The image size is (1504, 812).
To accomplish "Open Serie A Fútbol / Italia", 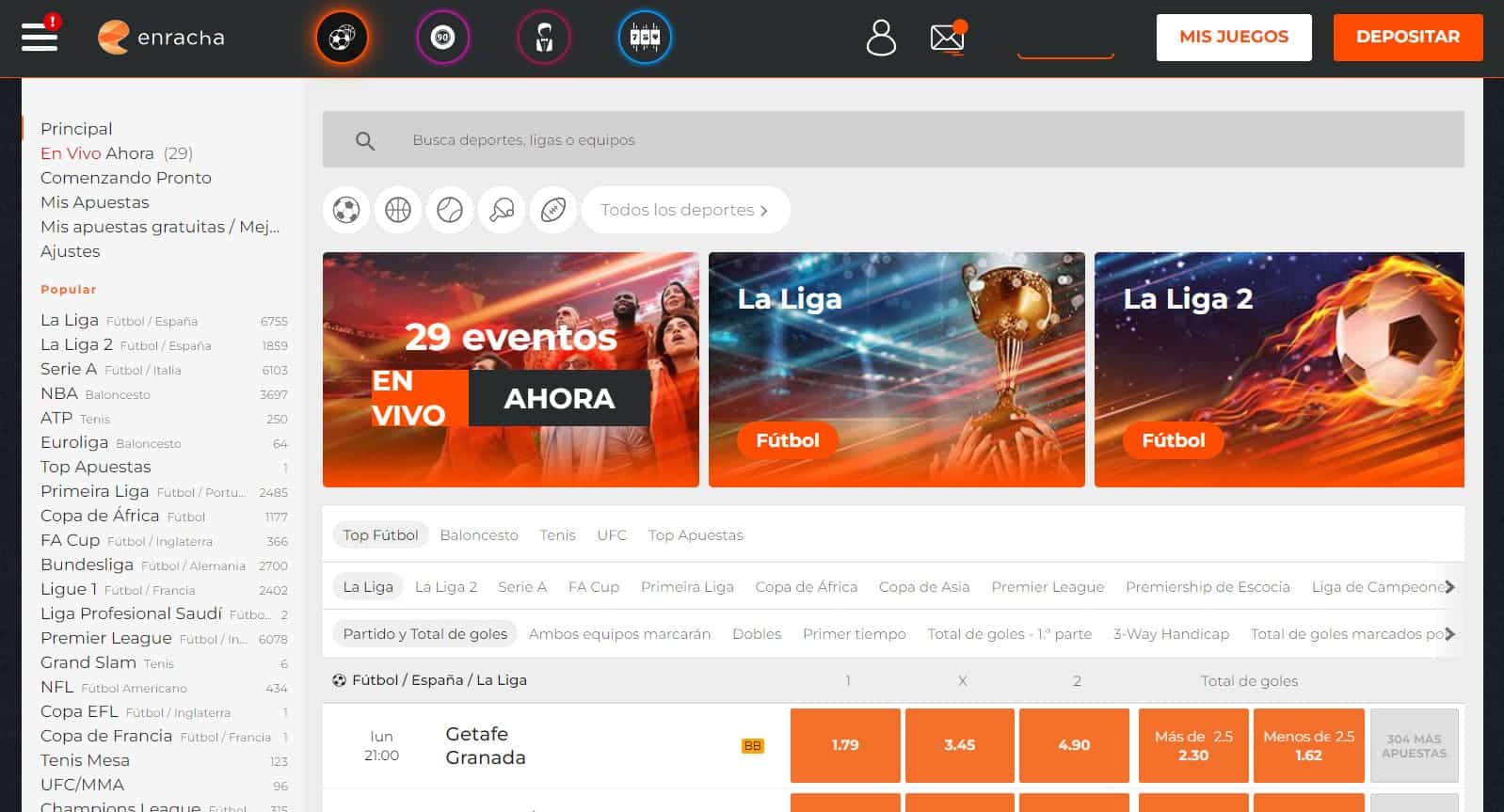I will click(x=164, y=370).
